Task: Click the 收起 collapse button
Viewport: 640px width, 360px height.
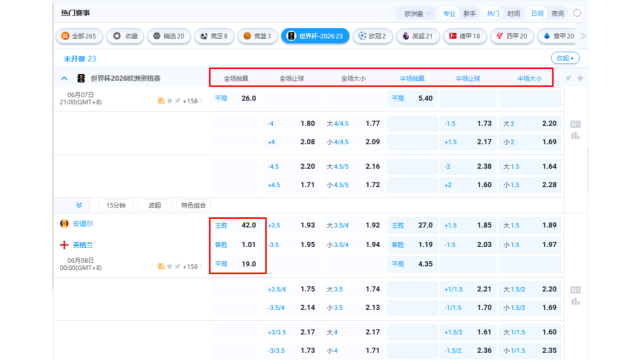Action: [565, 58]
